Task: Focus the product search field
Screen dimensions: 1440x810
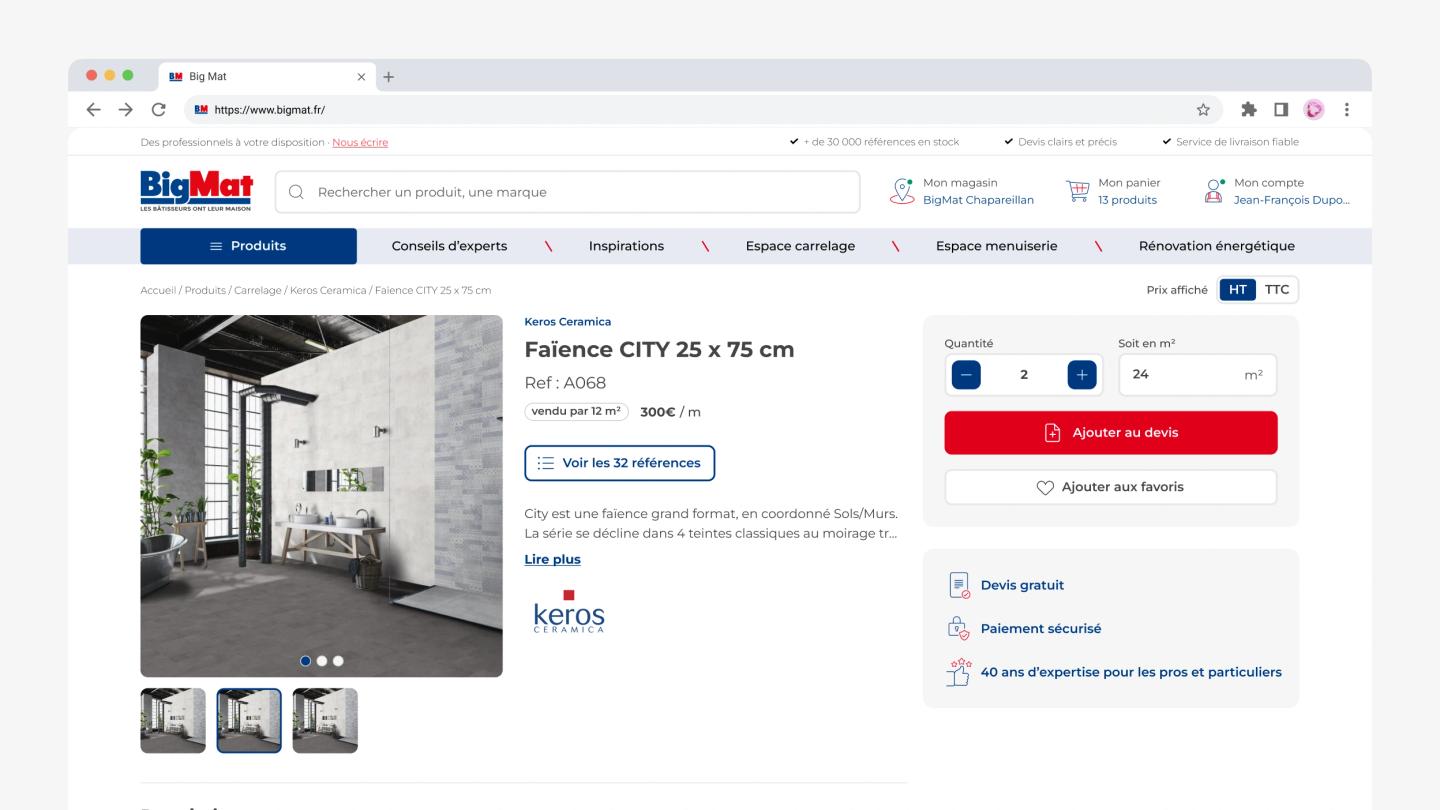Action: (x=567, y=192)
